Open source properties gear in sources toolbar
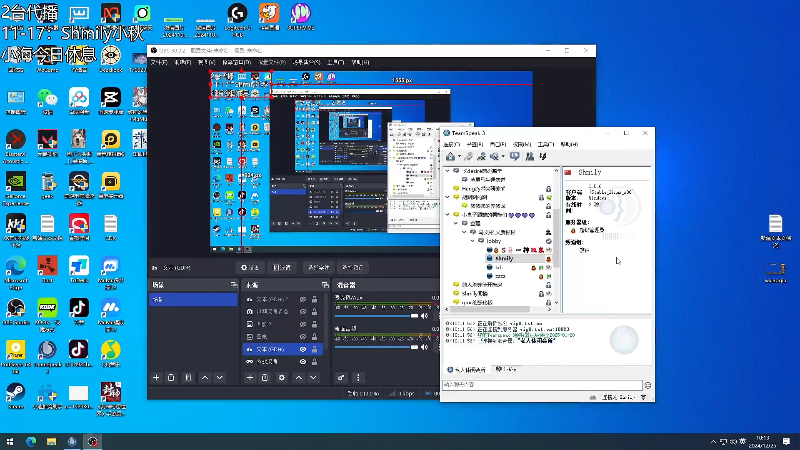 (x=282, y=378)
